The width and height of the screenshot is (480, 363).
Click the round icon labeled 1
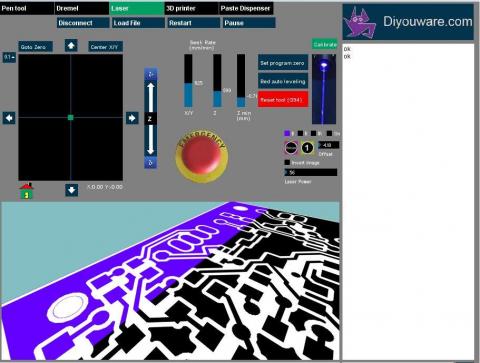pos(307,148)
